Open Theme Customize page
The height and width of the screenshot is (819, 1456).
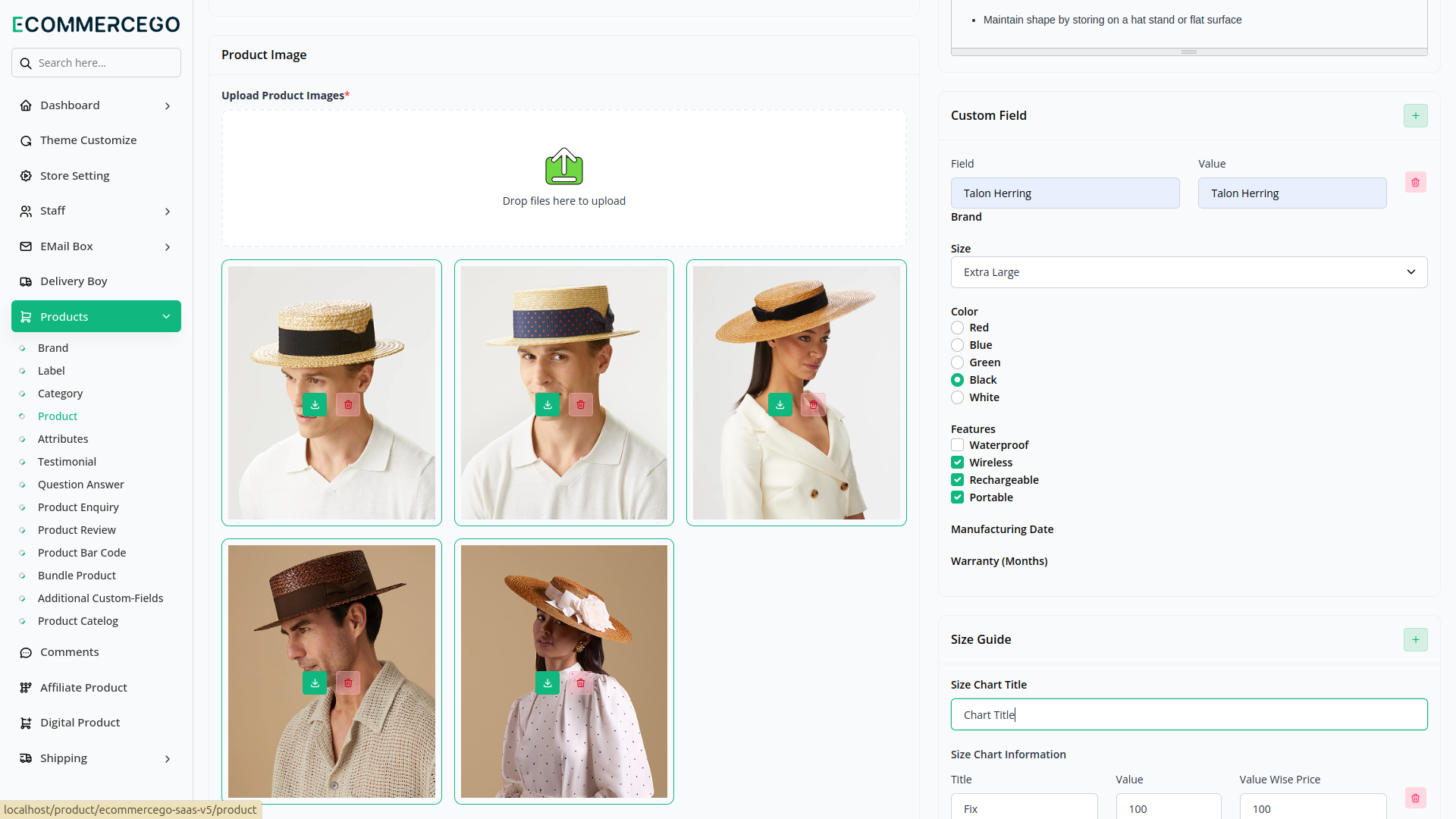(88, 140)
